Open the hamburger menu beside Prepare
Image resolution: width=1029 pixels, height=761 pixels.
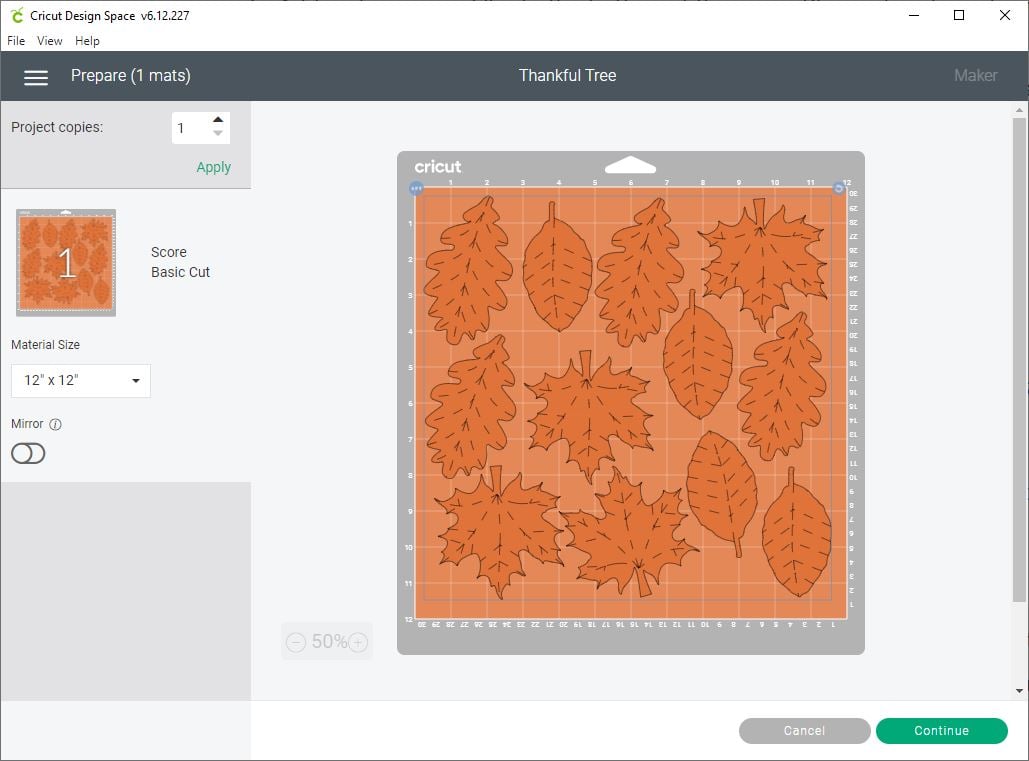coord(36,77)
